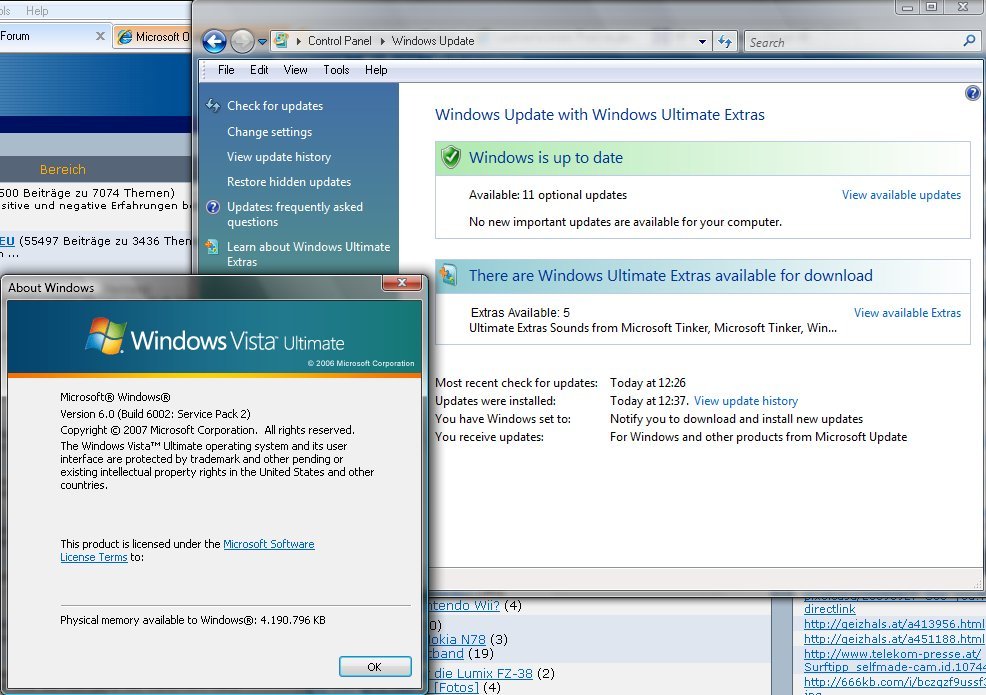
Task: Click Available: 11 optional updates text
Action: pos(548,195)
